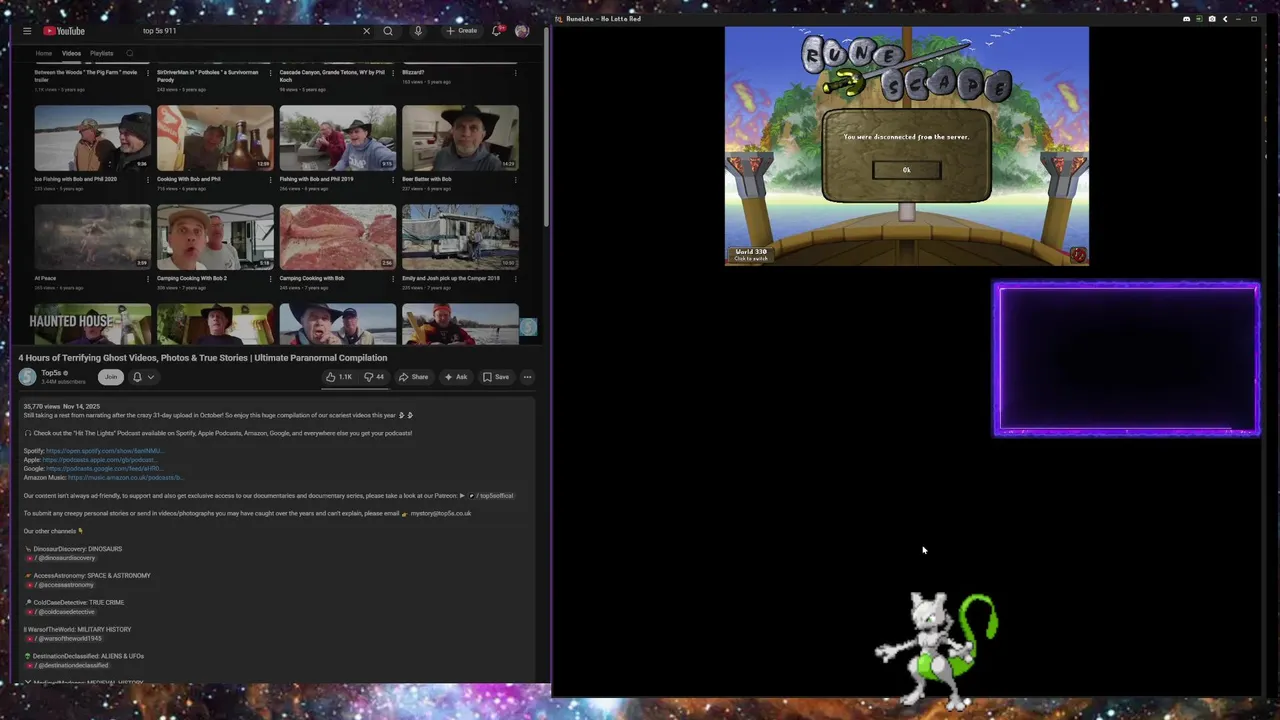Screen dimensions: 1280x720
Task: Start voice search with microphone icon
Action: click(x=418, y=31)
